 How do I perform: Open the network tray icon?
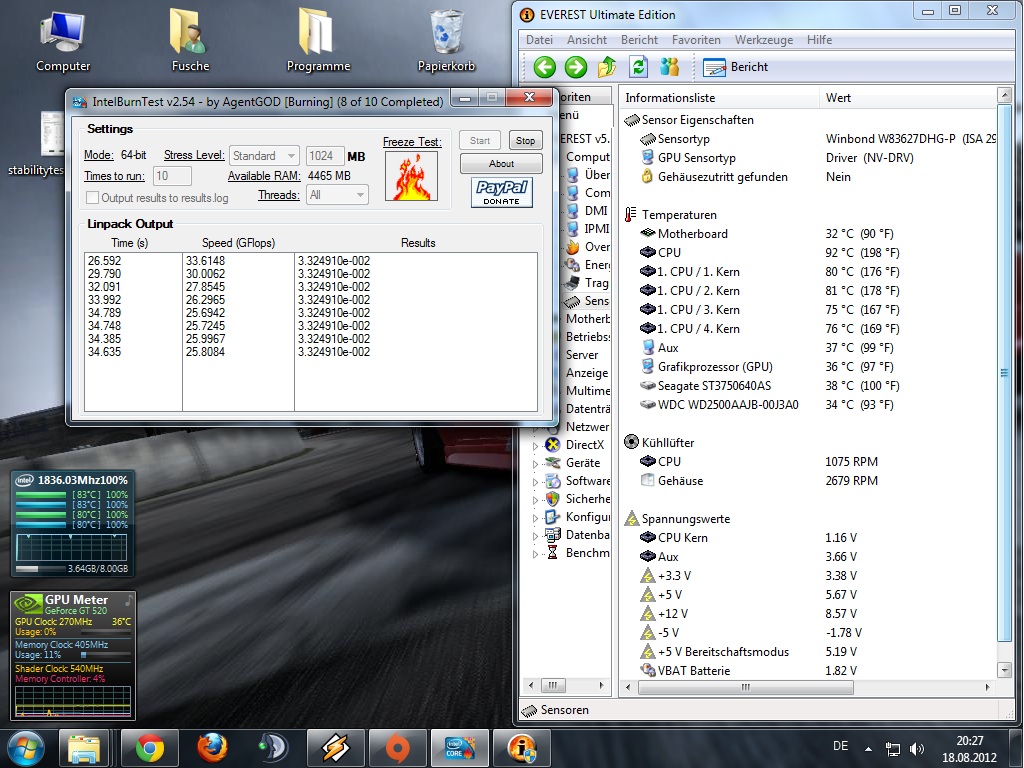pyautogui.click(x=892, y=748)
